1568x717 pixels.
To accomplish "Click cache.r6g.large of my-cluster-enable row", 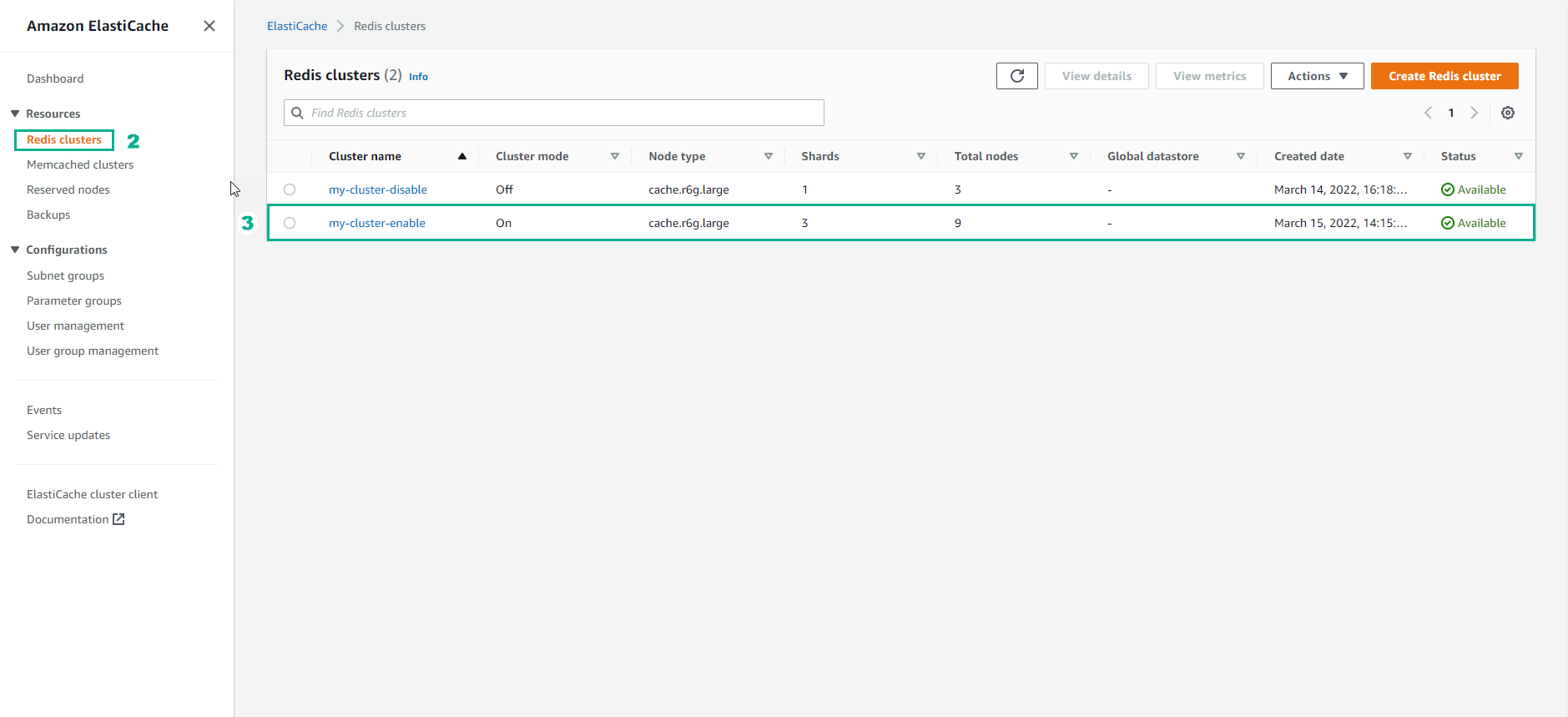I will coord(688,223).
